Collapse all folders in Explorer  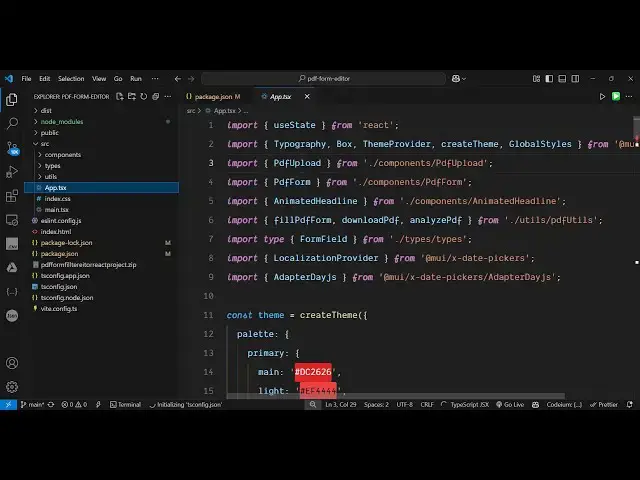click(x=156, y=97)
